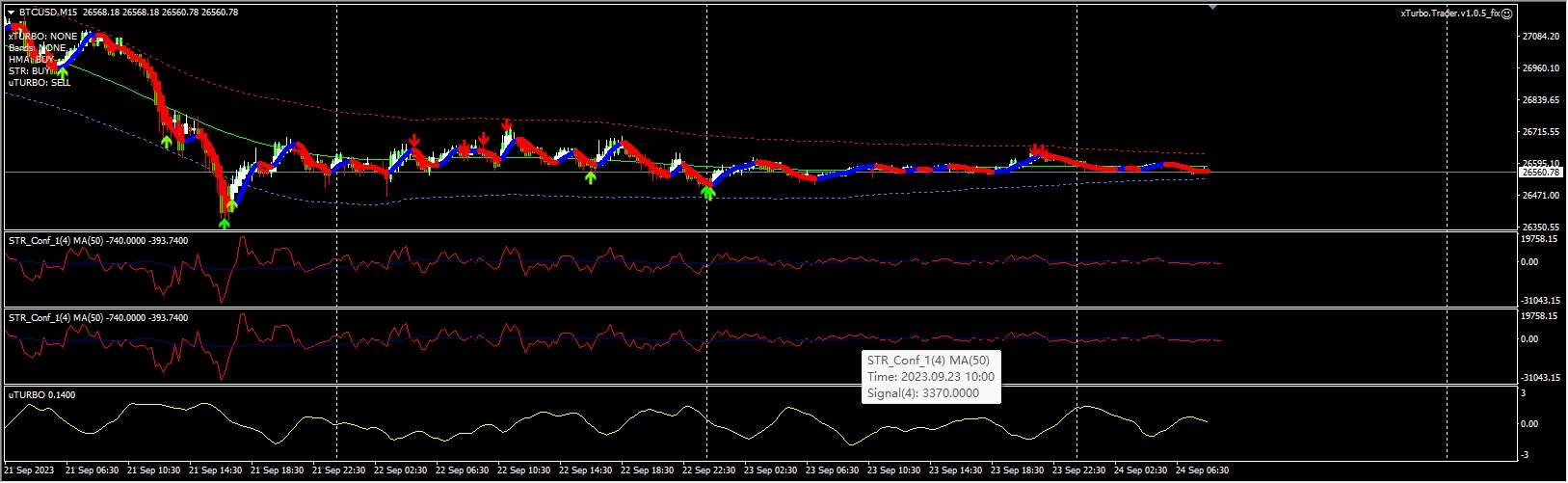Click the lowest green buy arrow on chart

[225, 223]
